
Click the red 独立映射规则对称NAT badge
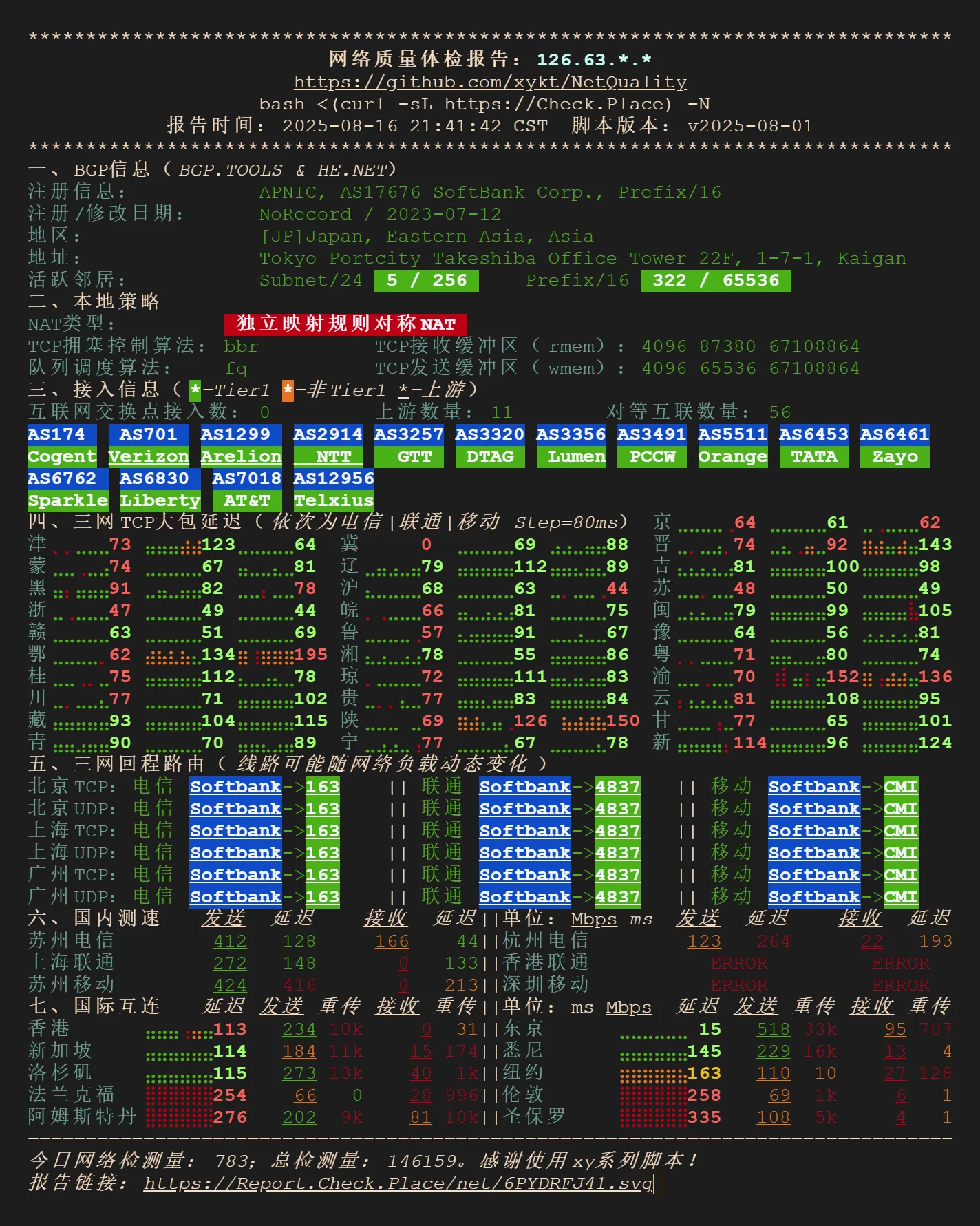(x=345, y=324)
